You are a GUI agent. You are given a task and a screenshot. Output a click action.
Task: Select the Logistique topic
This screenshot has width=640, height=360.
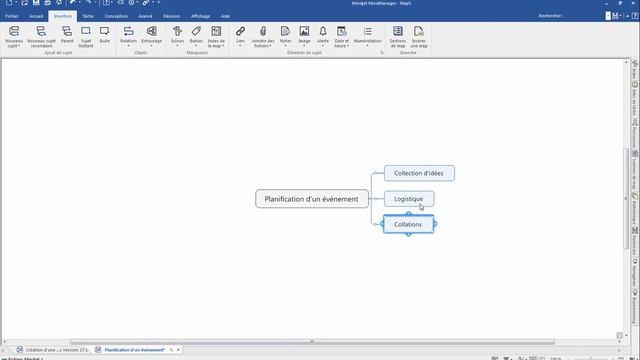409,199
